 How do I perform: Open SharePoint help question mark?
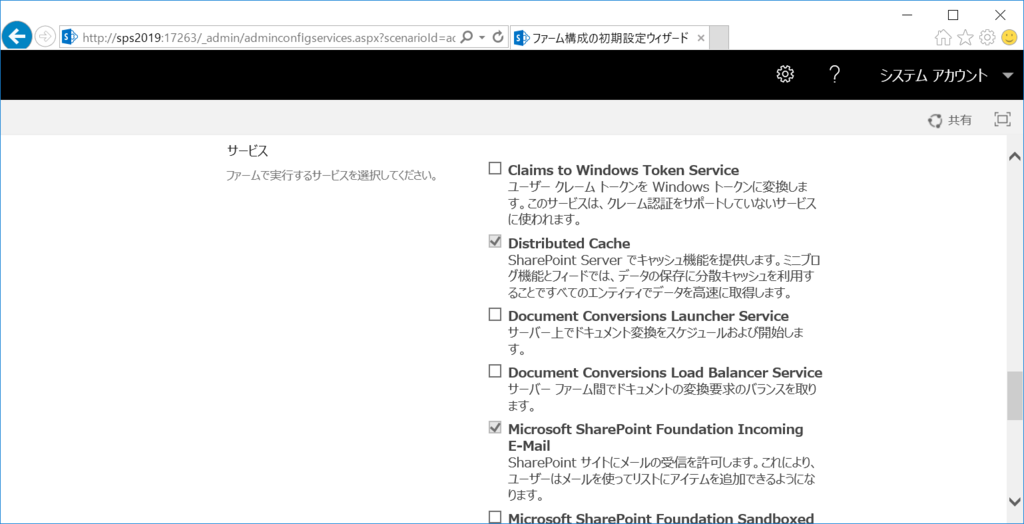(x=833, y=74)
